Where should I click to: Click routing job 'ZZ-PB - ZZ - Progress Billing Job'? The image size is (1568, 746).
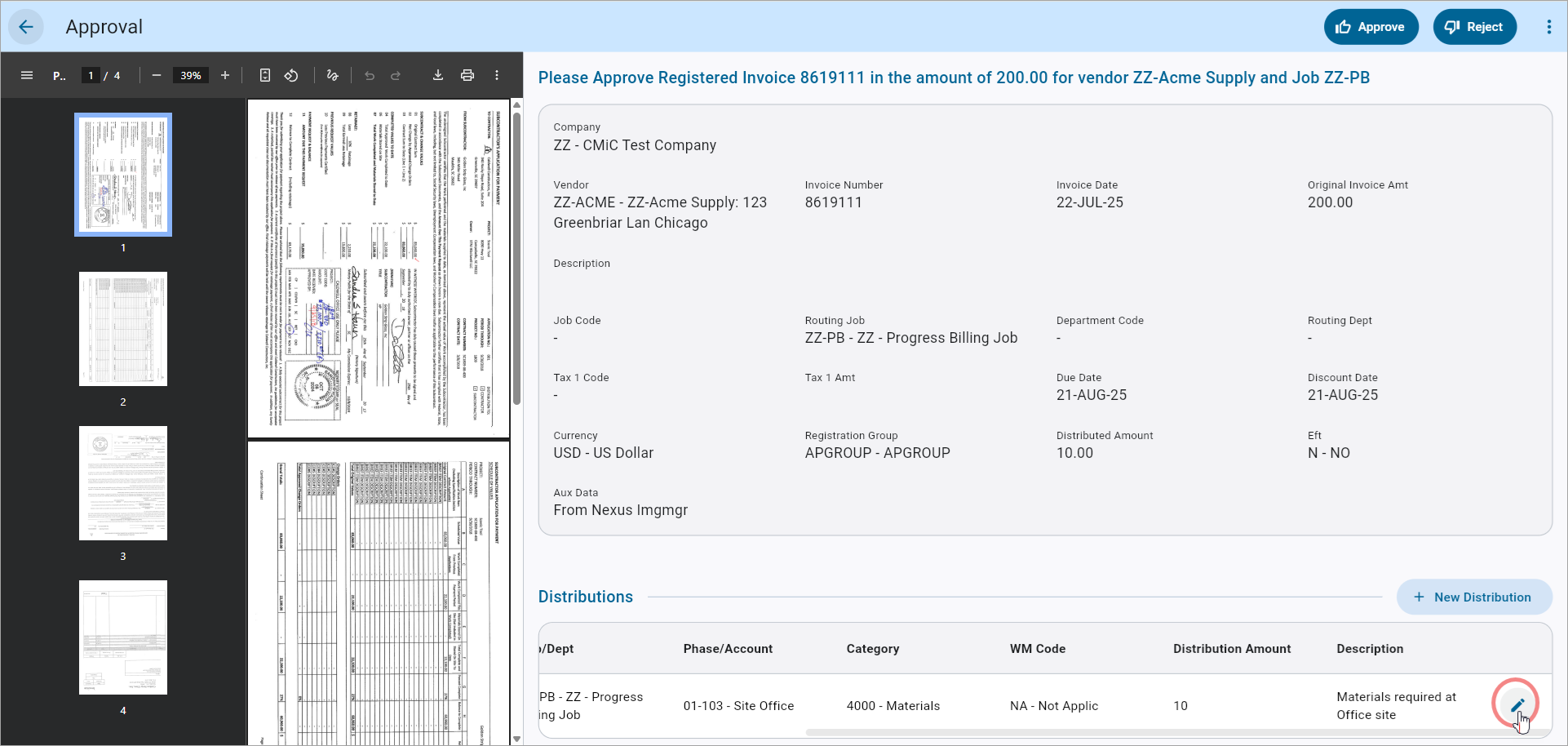tap(910, 338)
